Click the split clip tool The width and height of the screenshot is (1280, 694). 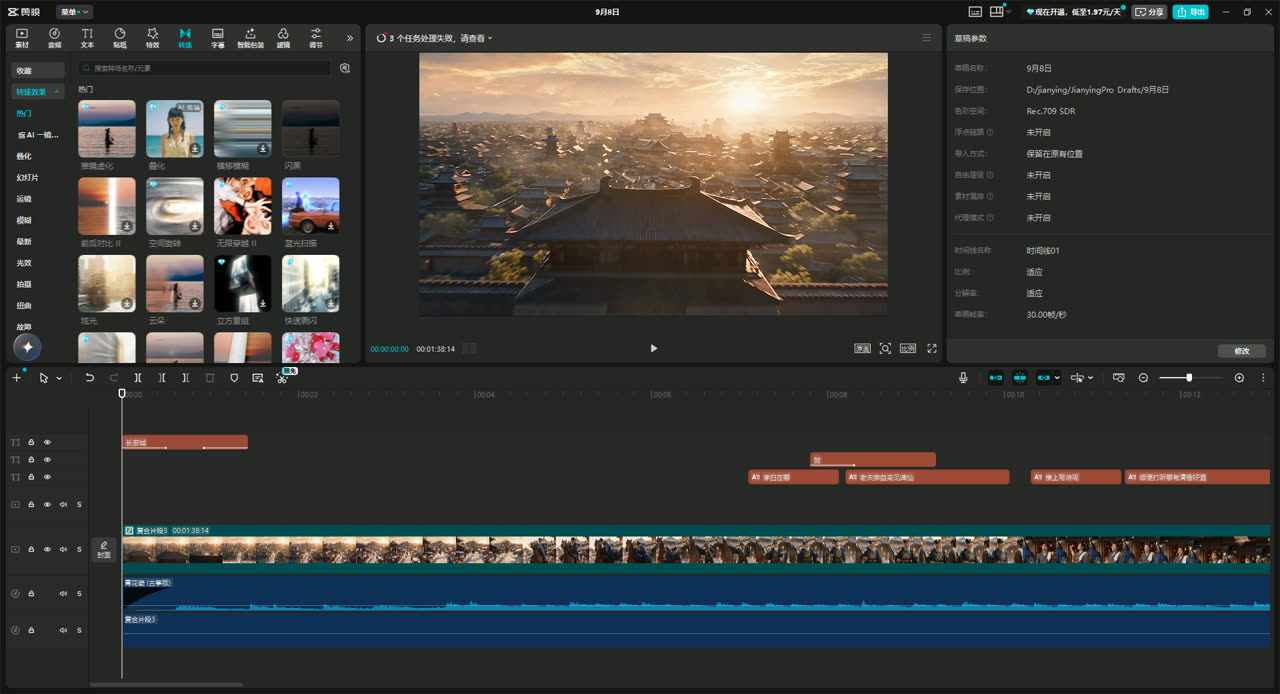coord(138,378)
